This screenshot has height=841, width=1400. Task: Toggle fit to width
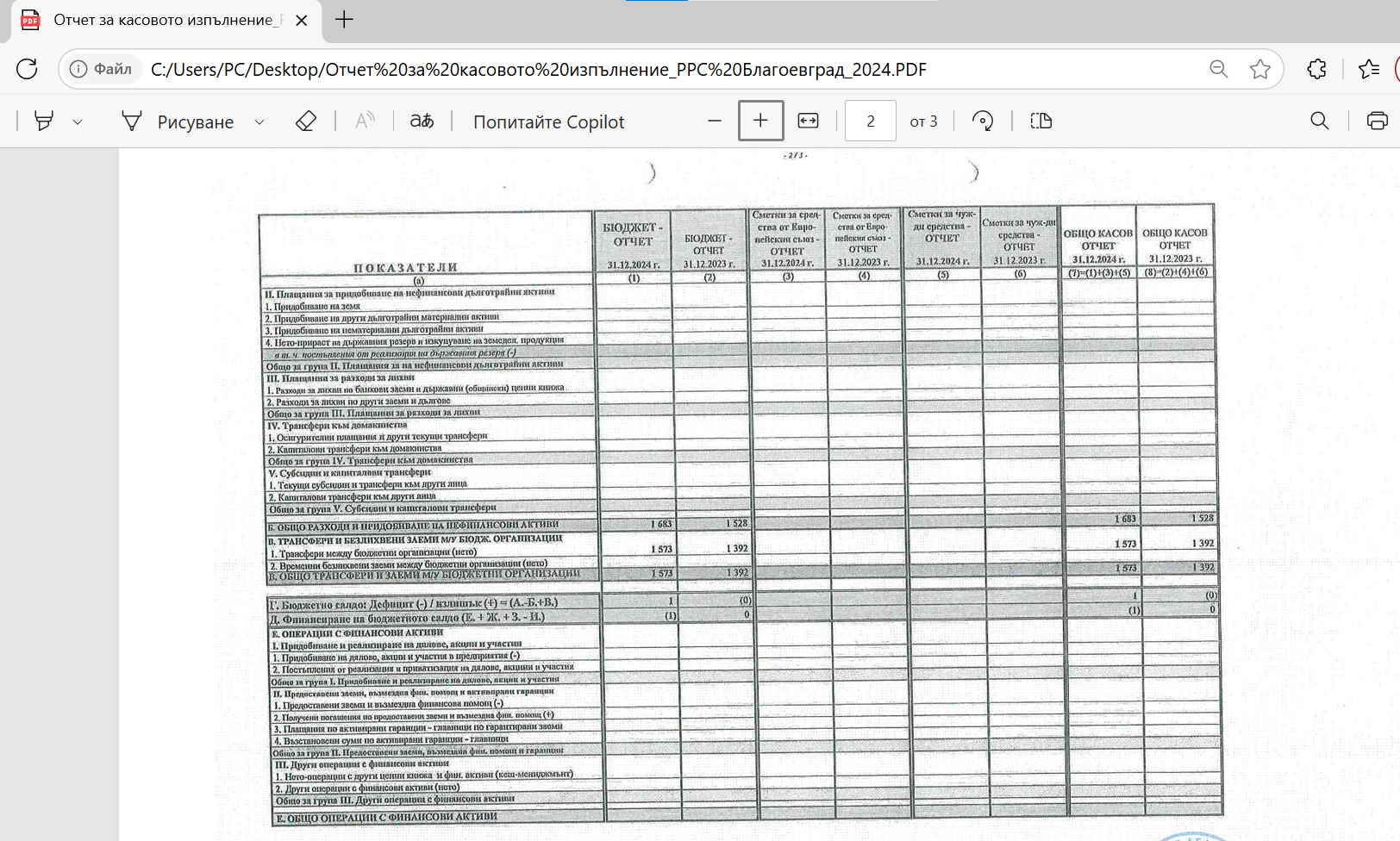click(808, 121)
